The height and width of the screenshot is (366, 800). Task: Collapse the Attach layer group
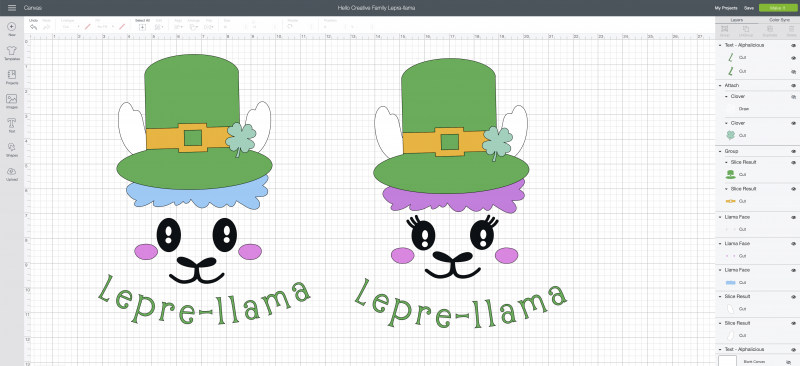720,86
